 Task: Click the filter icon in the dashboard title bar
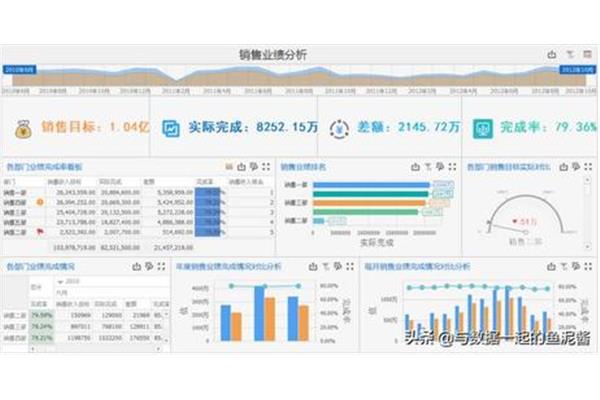570,54
